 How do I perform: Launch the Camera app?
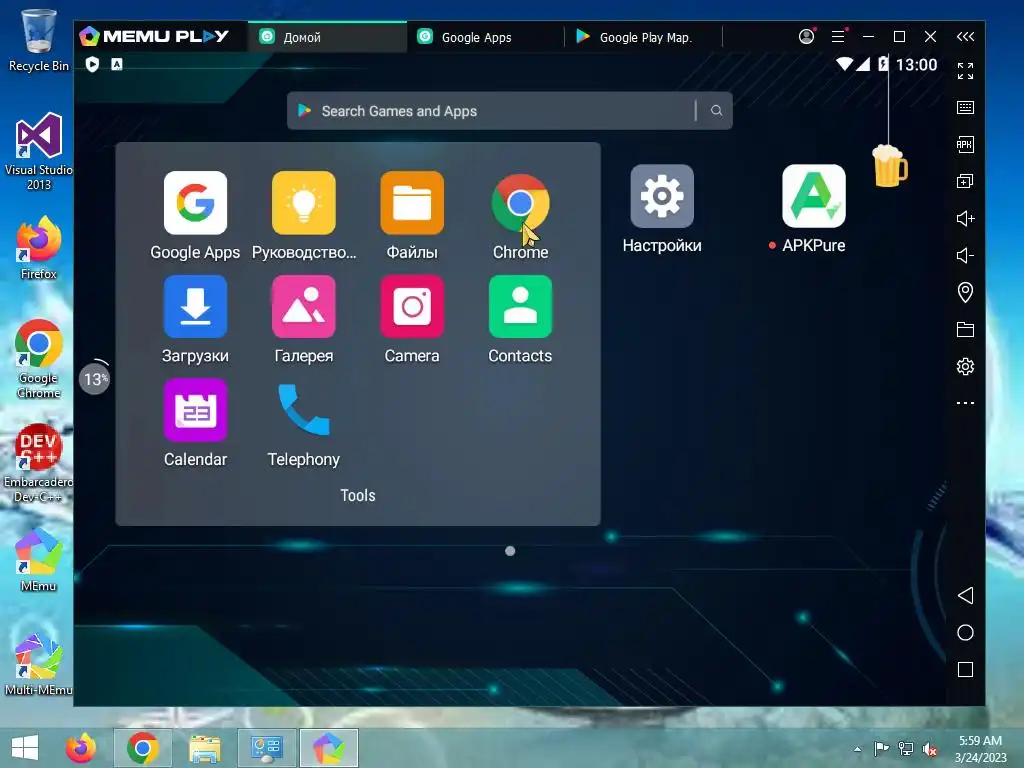click(x=412, y=306)
